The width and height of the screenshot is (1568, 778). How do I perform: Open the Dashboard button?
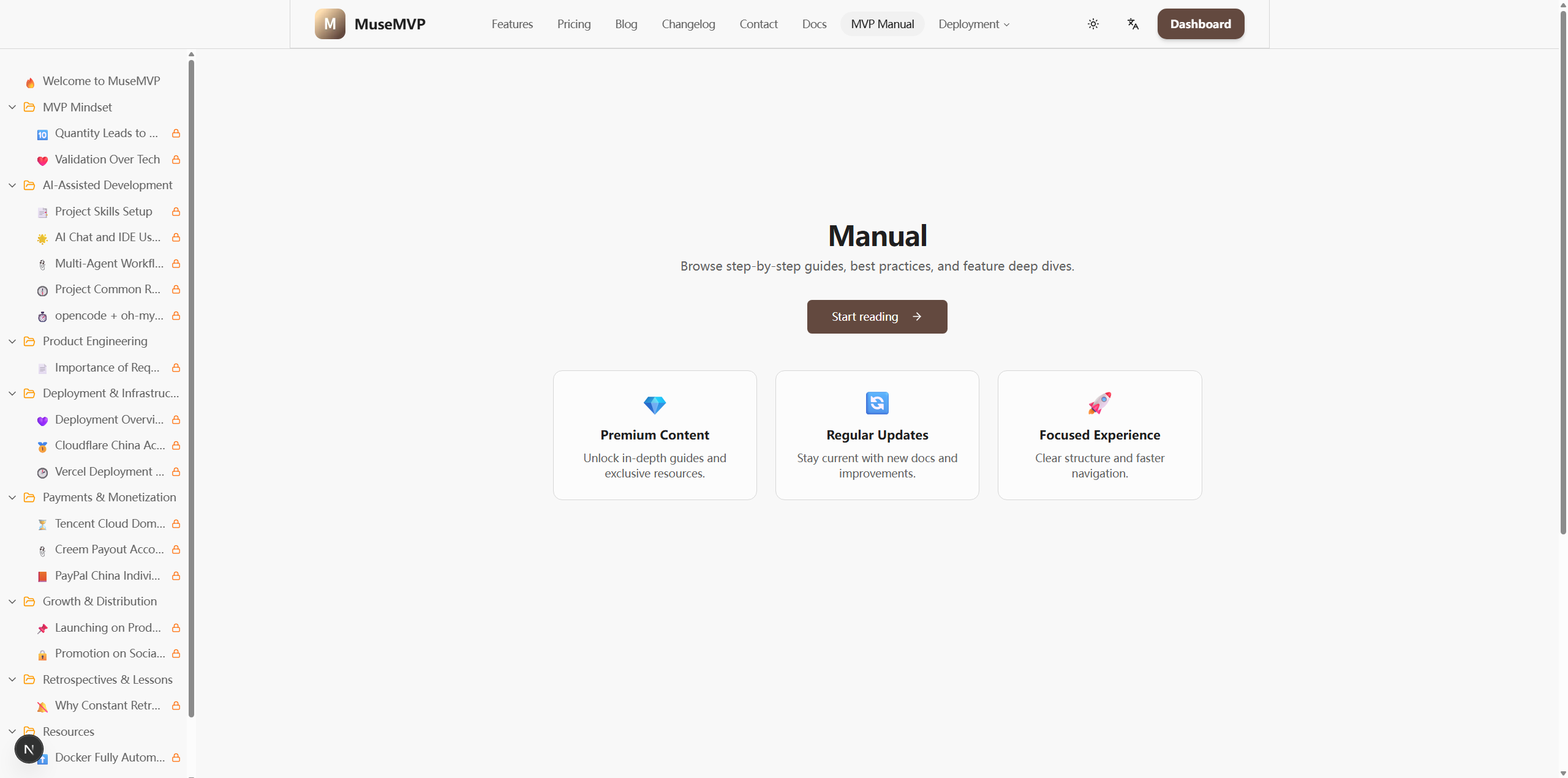coord(1200,24)
